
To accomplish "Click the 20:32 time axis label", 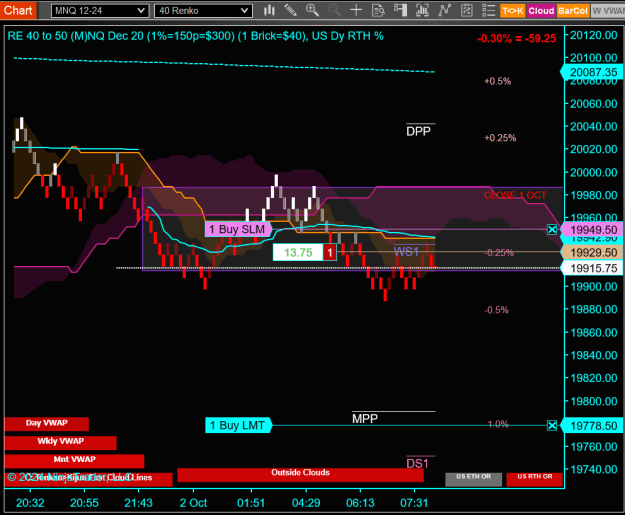I will [30, 503].
